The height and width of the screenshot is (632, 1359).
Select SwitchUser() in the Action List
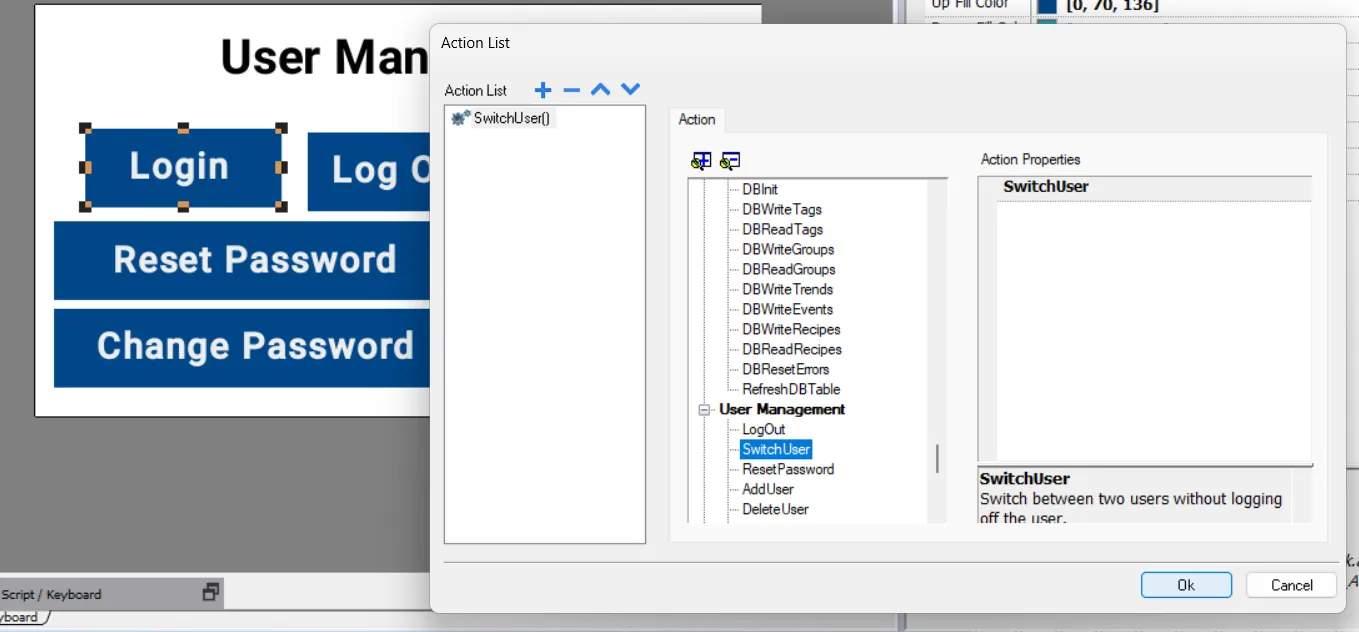click(x=512, y=118)
